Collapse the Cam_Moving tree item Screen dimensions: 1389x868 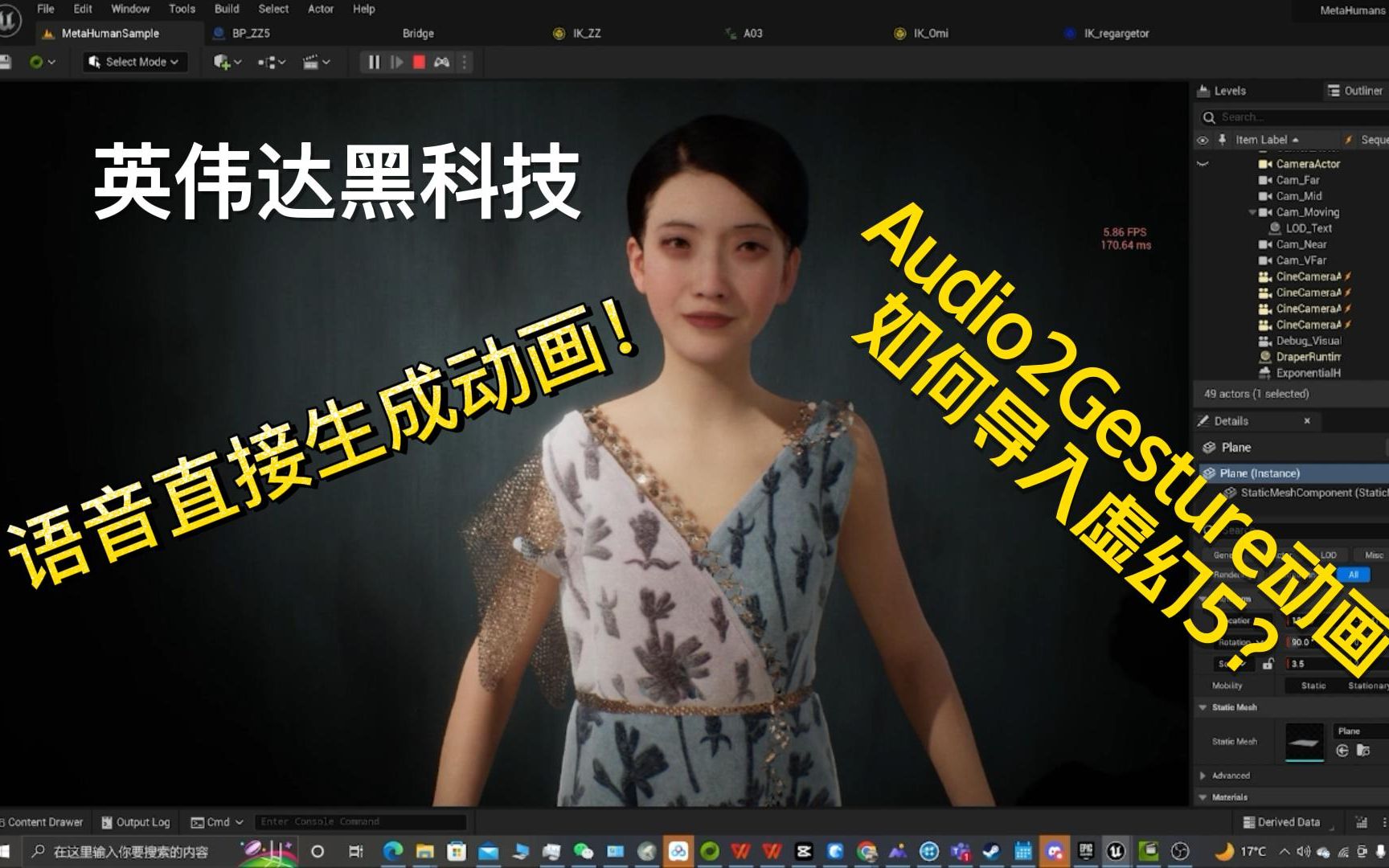(x=1252, y=212)
